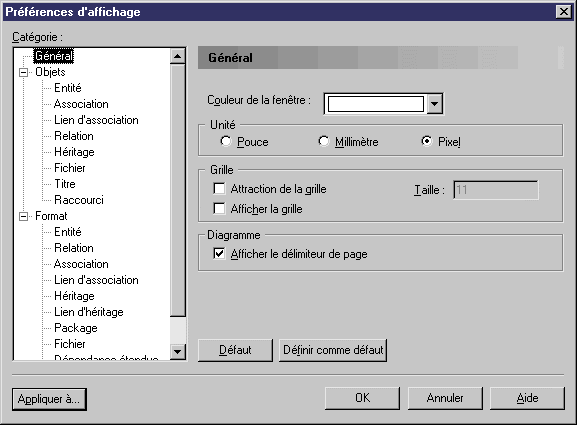This screenshot has height=425, width=577.
Task: Select the Millimètre unit radio button
Action: (x=323, y=141)
